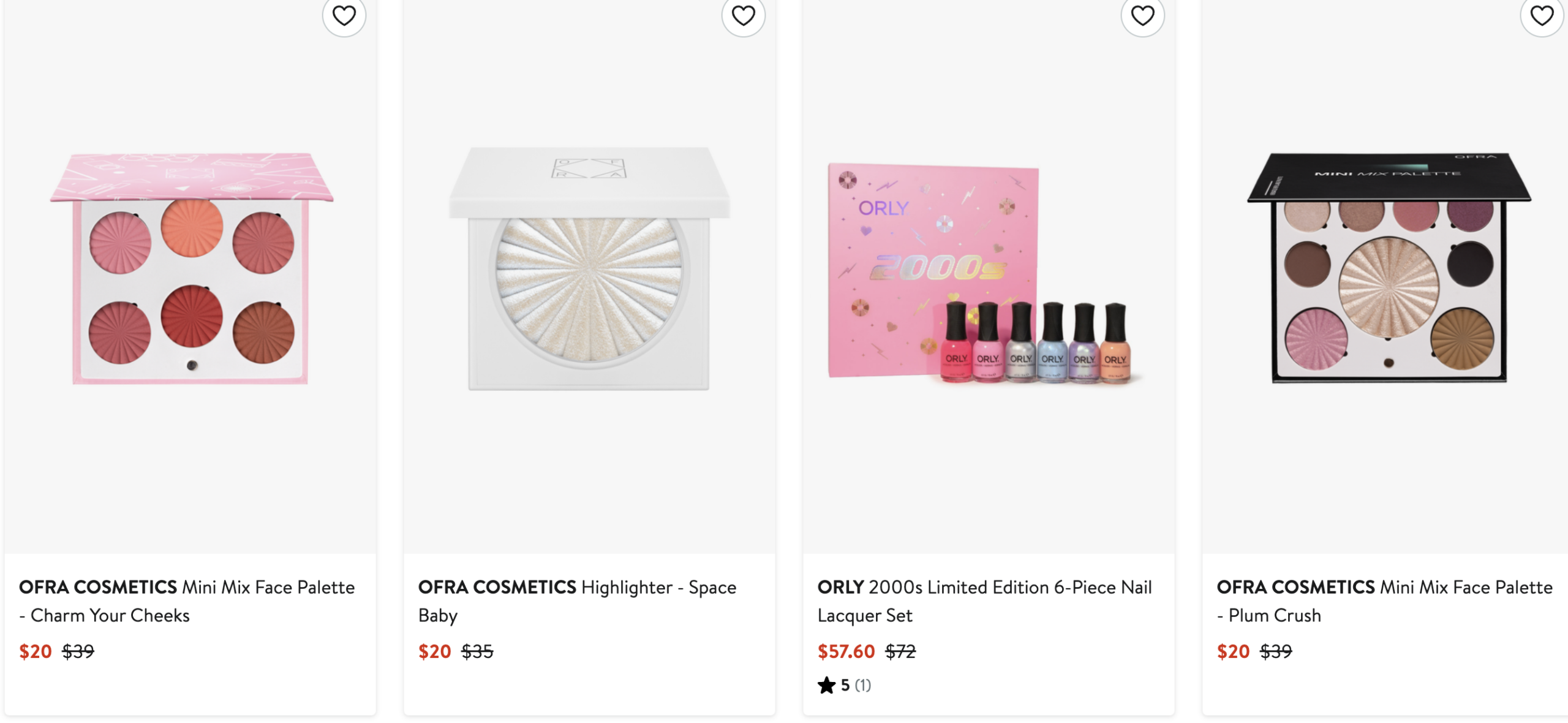Save Plum Crush palette with heart icon
1568x723 pixels.
click(x=1542, y=15)
